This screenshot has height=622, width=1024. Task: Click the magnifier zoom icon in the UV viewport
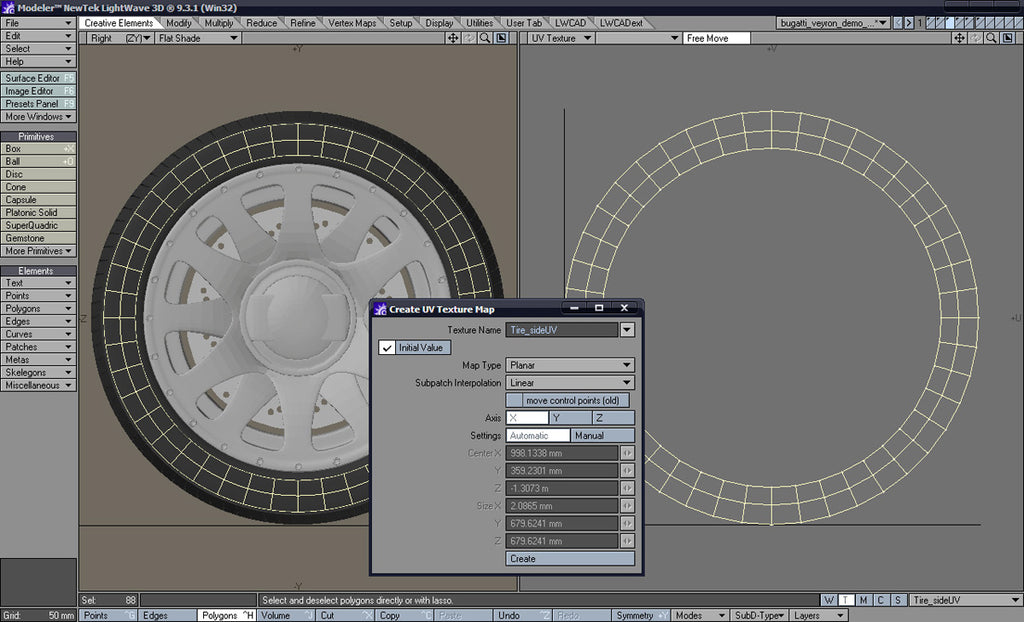991,38
